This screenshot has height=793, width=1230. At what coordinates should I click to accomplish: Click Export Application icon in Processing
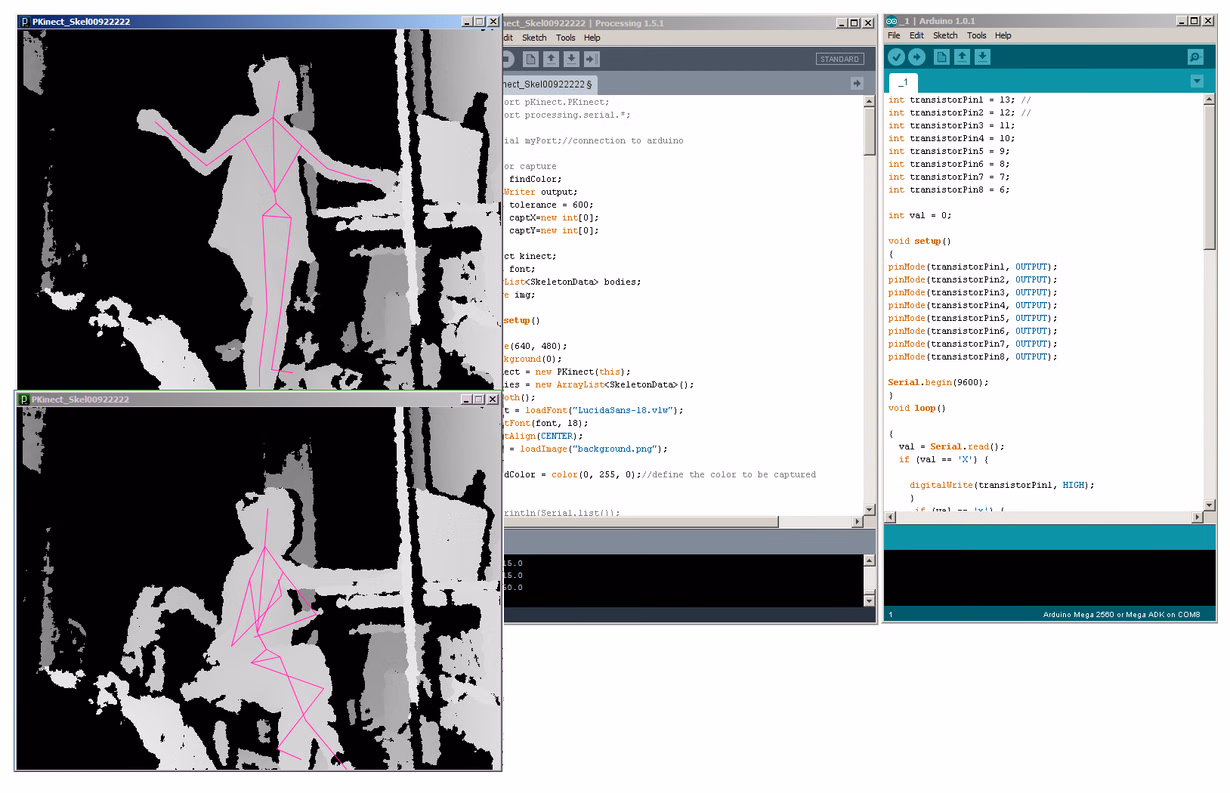(x=591, y=59)
